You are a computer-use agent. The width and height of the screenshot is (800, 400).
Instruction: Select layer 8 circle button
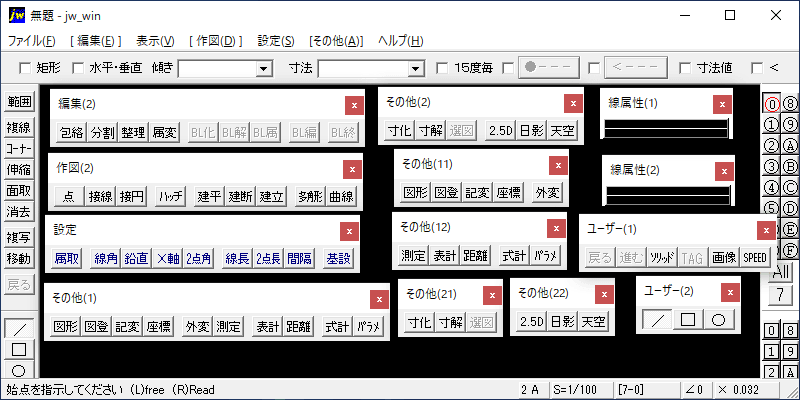(x=790, y=104)
